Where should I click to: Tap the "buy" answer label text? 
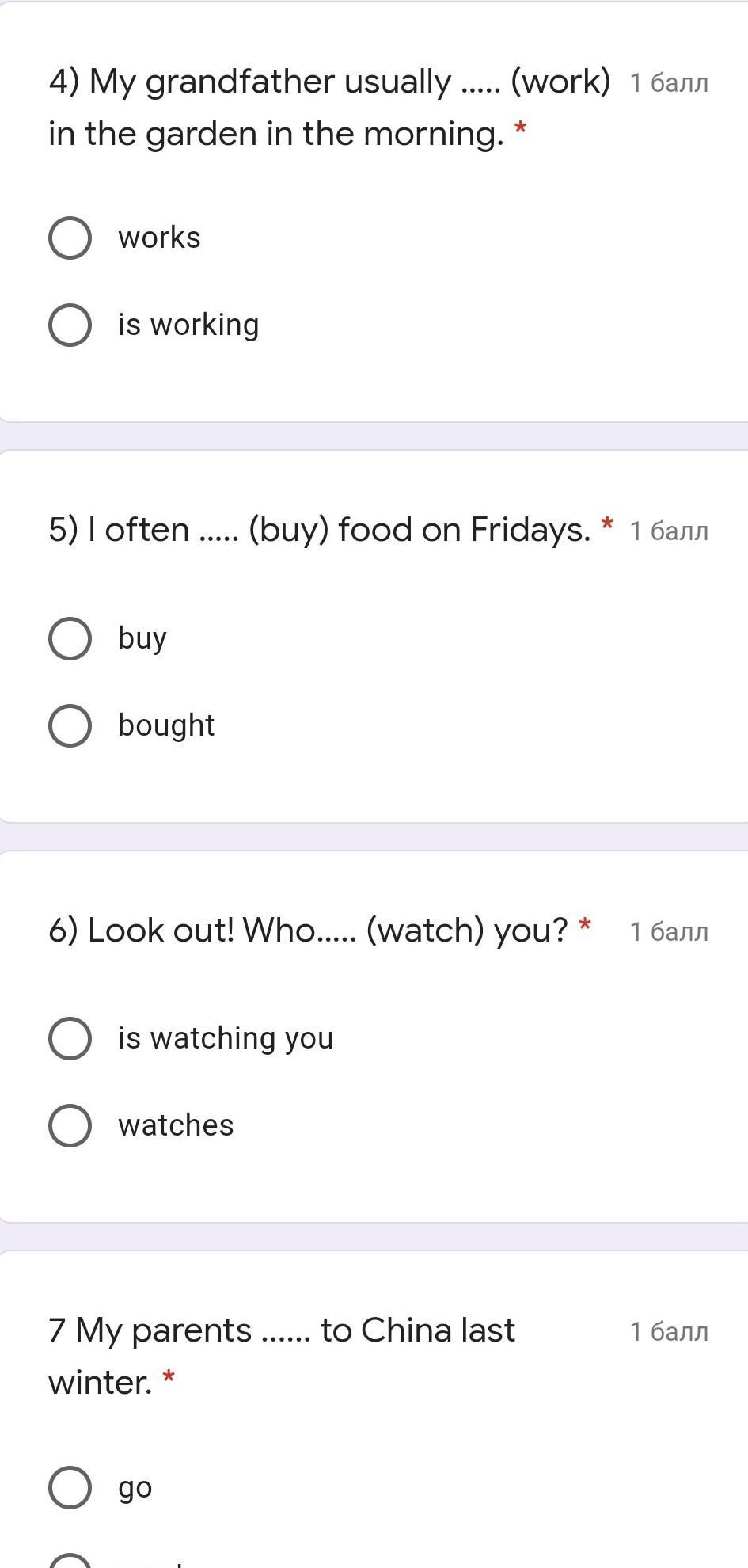pos(142,638)
